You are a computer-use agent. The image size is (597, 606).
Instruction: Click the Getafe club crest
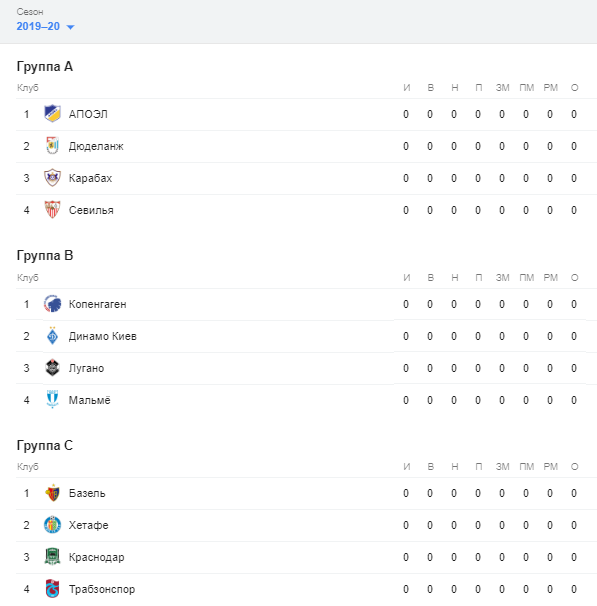[52, 525]
